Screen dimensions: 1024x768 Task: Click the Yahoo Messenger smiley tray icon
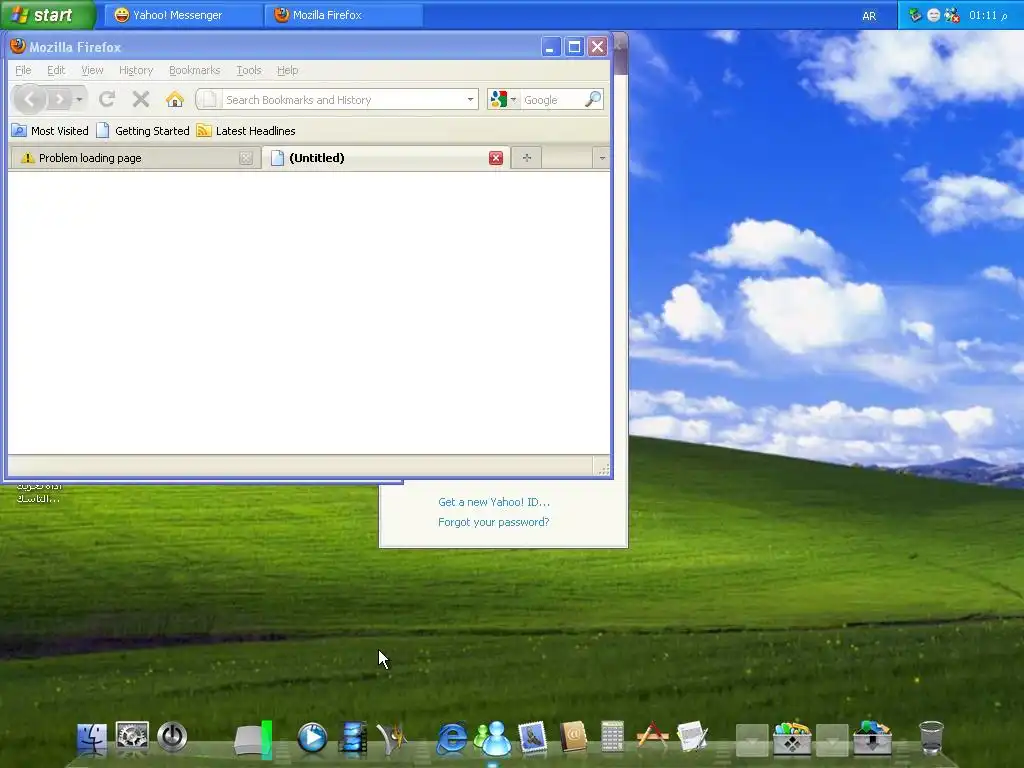click(934, 15)
